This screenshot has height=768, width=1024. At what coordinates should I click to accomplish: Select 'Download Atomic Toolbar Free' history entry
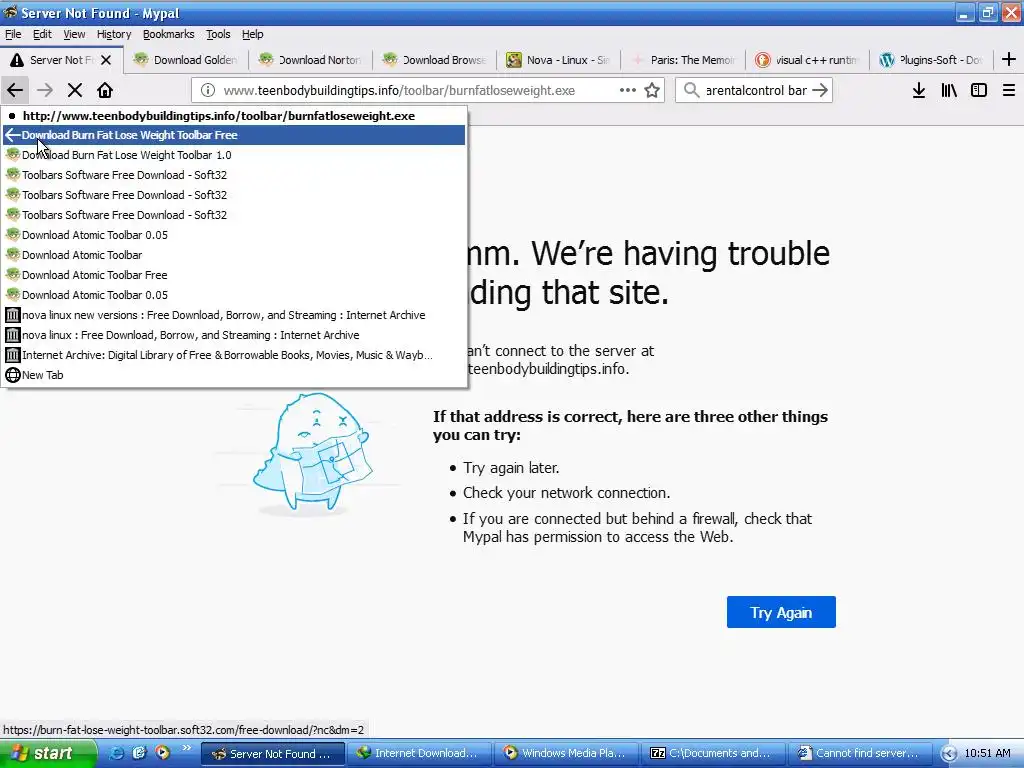coord(234,275)
